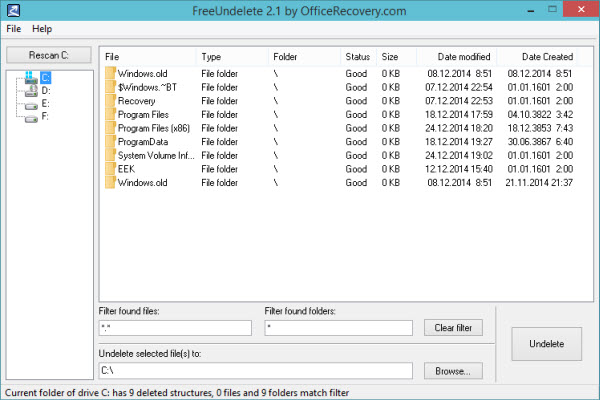Open the File menu
This screenshot has height=400, width=600.
pos(14,29)
